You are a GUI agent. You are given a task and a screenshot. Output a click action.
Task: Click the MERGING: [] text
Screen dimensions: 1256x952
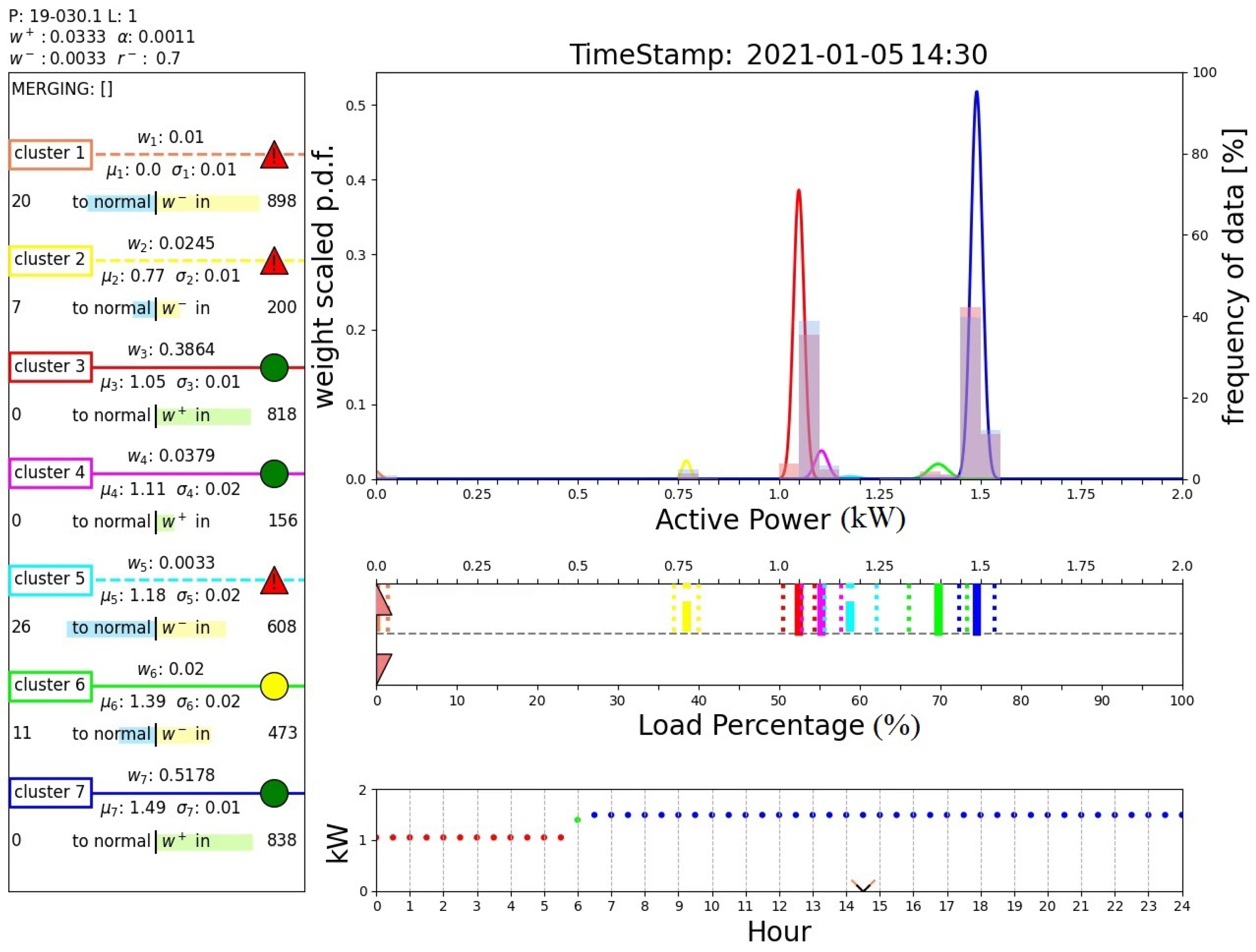click(x=62, y=89)
